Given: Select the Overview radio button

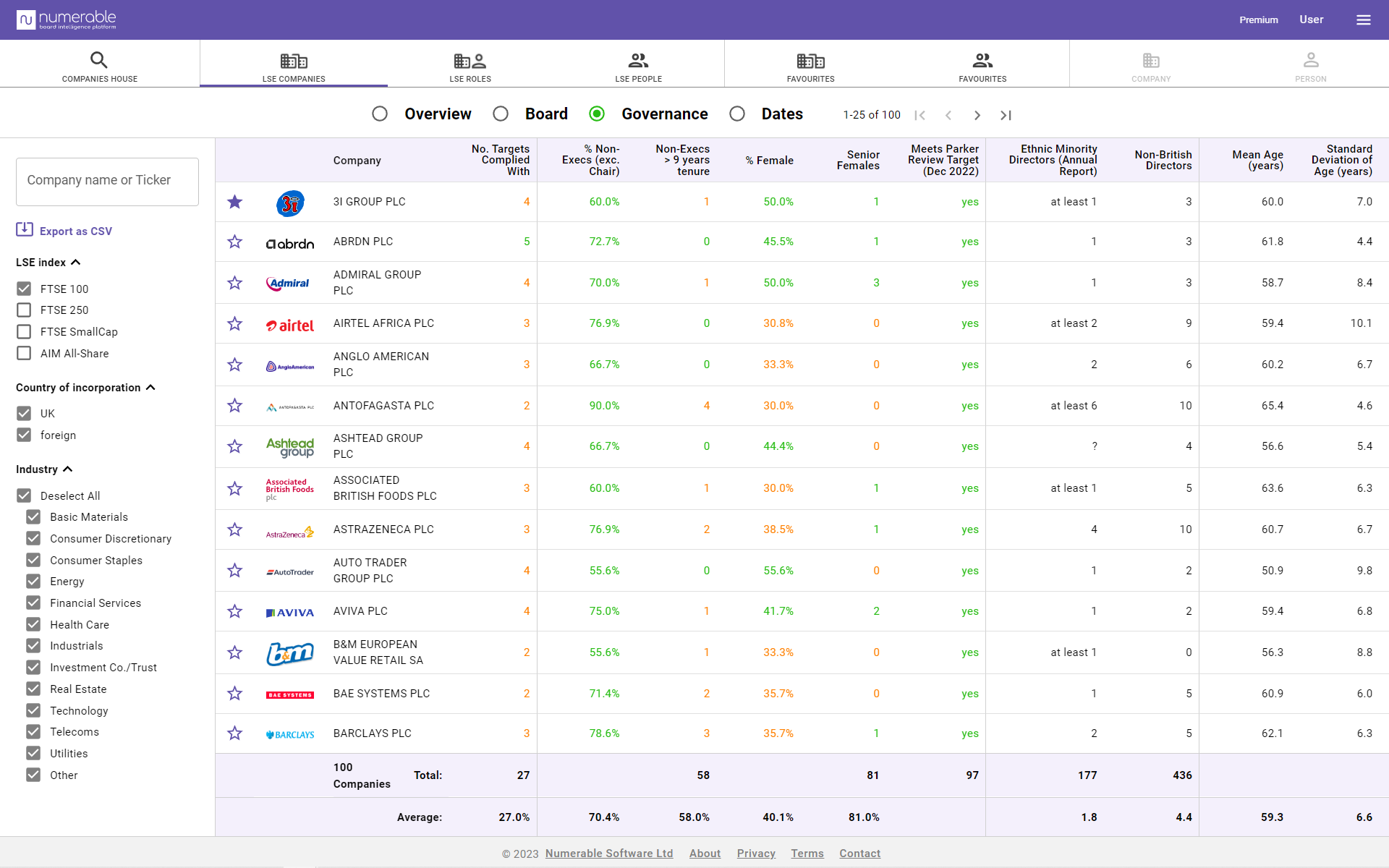Looking at the screenshot, I should [x=380, y=114].
